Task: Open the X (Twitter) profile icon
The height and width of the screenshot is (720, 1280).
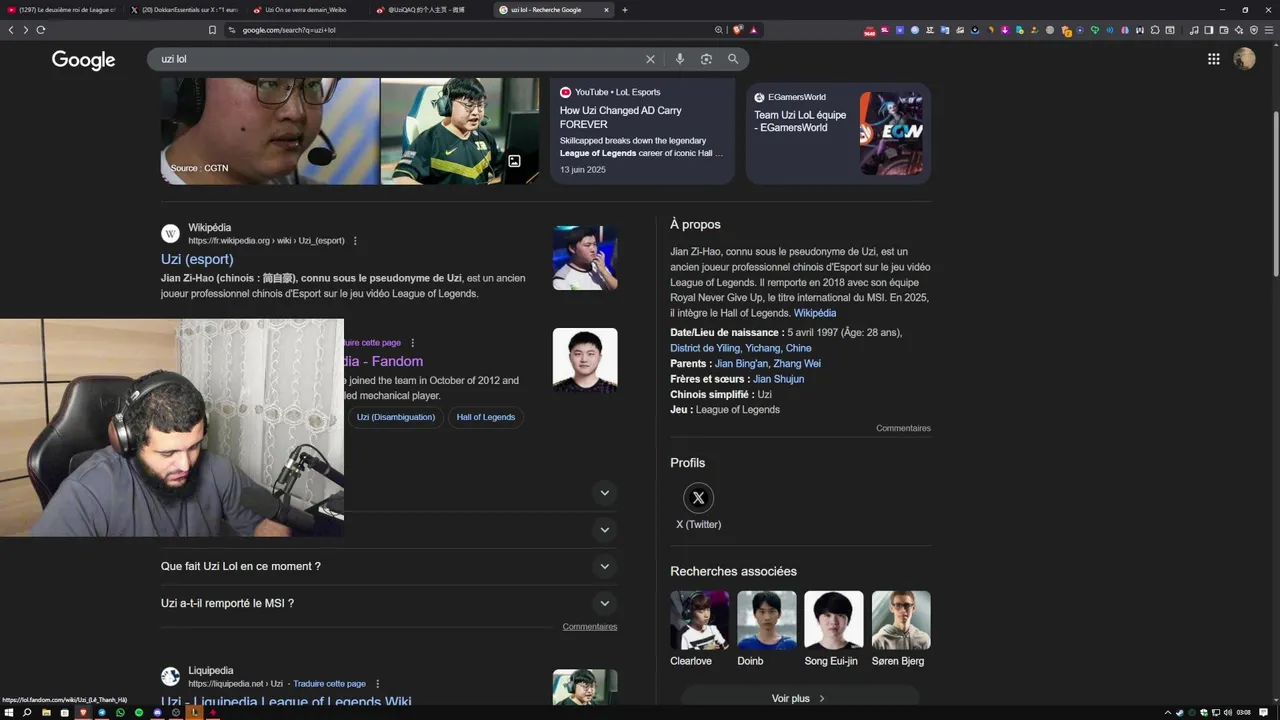Action: [x=698, y=498]
